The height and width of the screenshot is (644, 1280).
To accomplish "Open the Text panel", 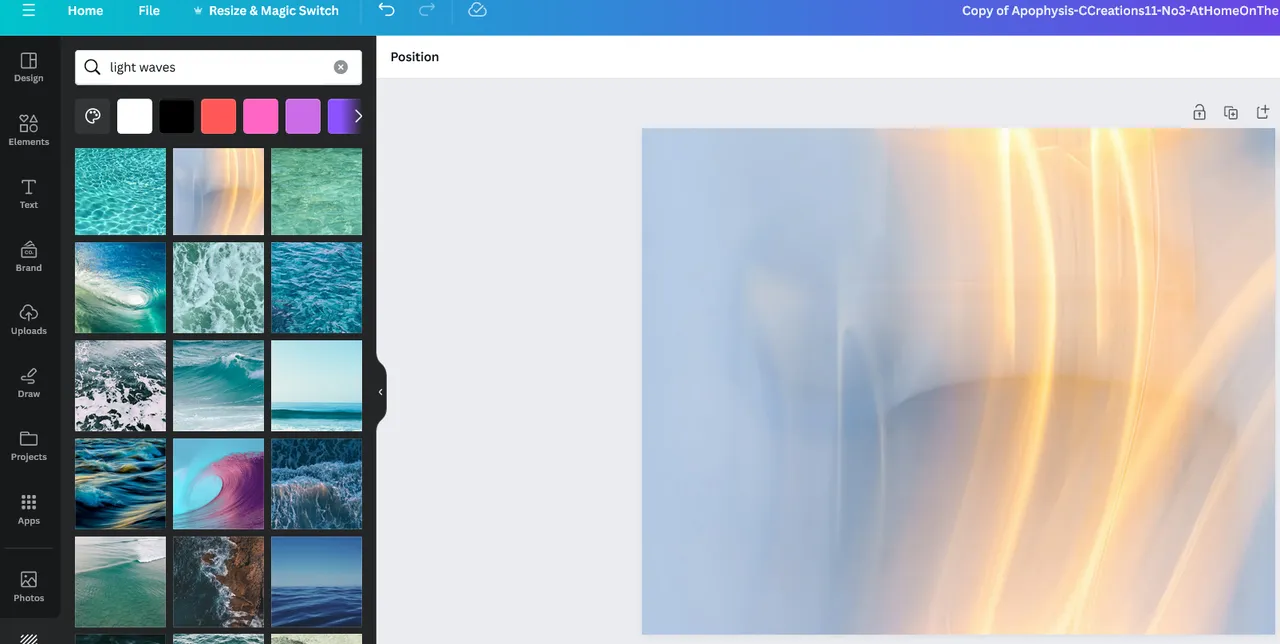I will click(29, 194).
